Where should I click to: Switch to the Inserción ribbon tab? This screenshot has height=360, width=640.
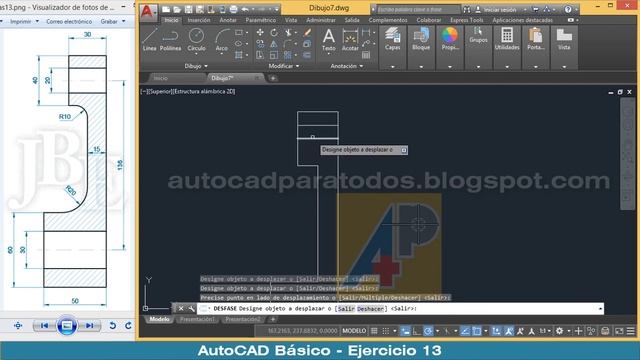pos(199,20)
